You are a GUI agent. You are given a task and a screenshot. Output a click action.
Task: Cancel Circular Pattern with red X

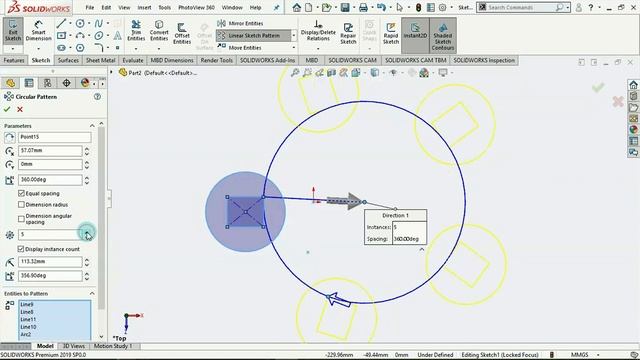click(x=20, y=109)
